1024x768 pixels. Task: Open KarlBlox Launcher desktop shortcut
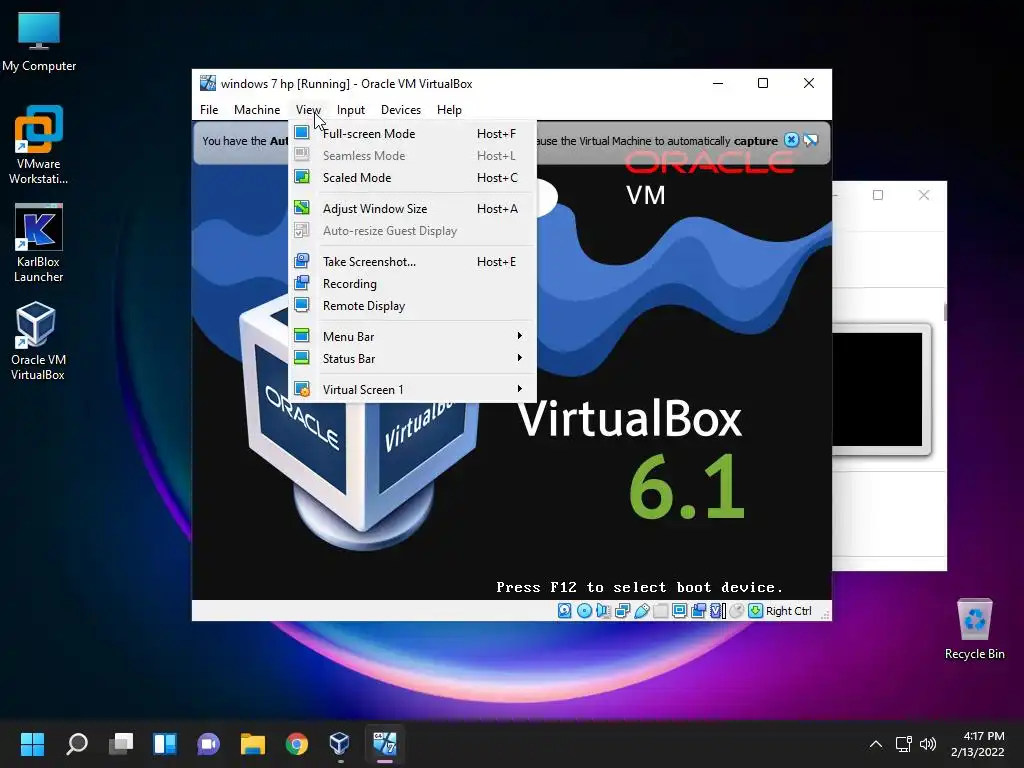(39, 243)
